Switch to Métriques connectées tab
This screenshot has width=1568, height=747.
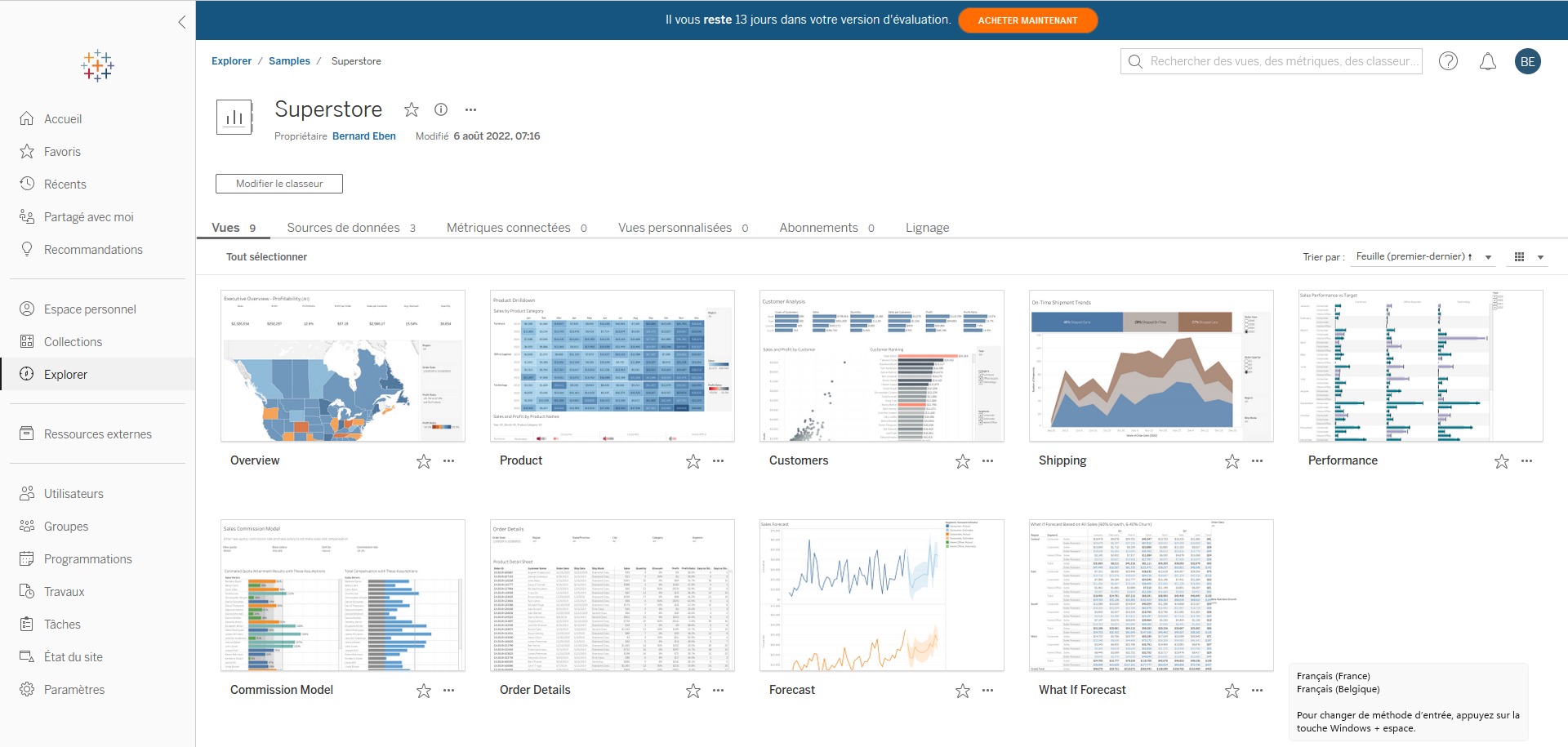[x=517, y=228]
